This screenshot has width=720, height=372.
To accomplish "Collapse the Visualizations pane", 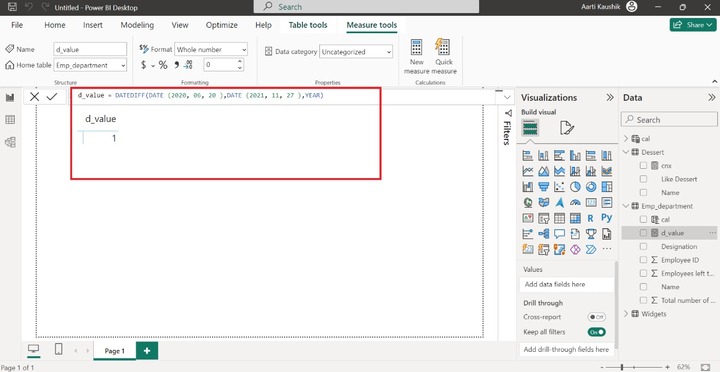I will click(x=610, y=97).
